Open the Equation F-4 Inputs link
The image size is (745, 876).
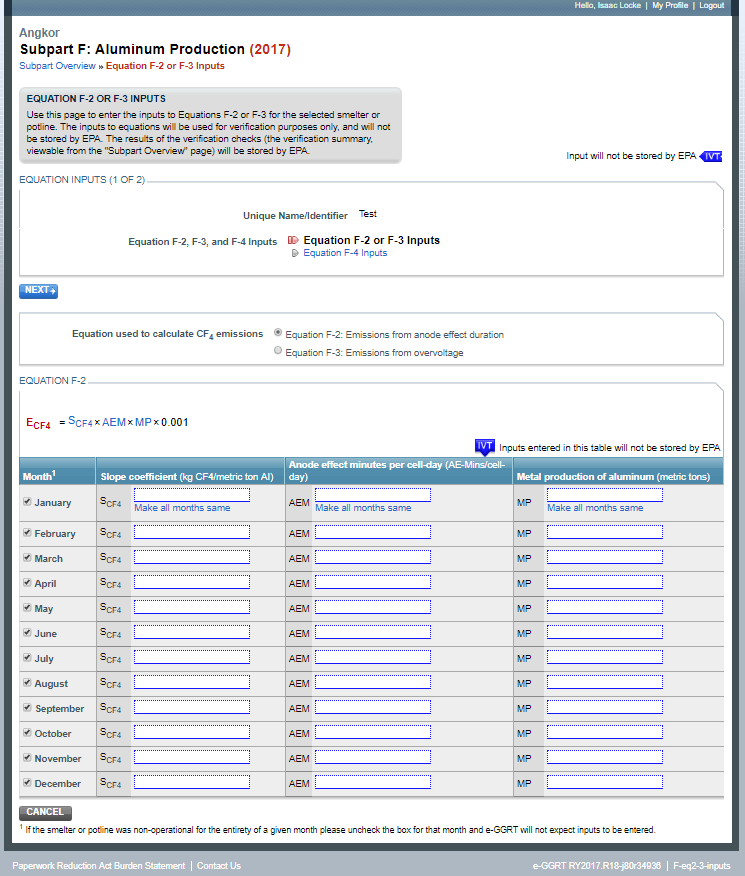(345, 253)
